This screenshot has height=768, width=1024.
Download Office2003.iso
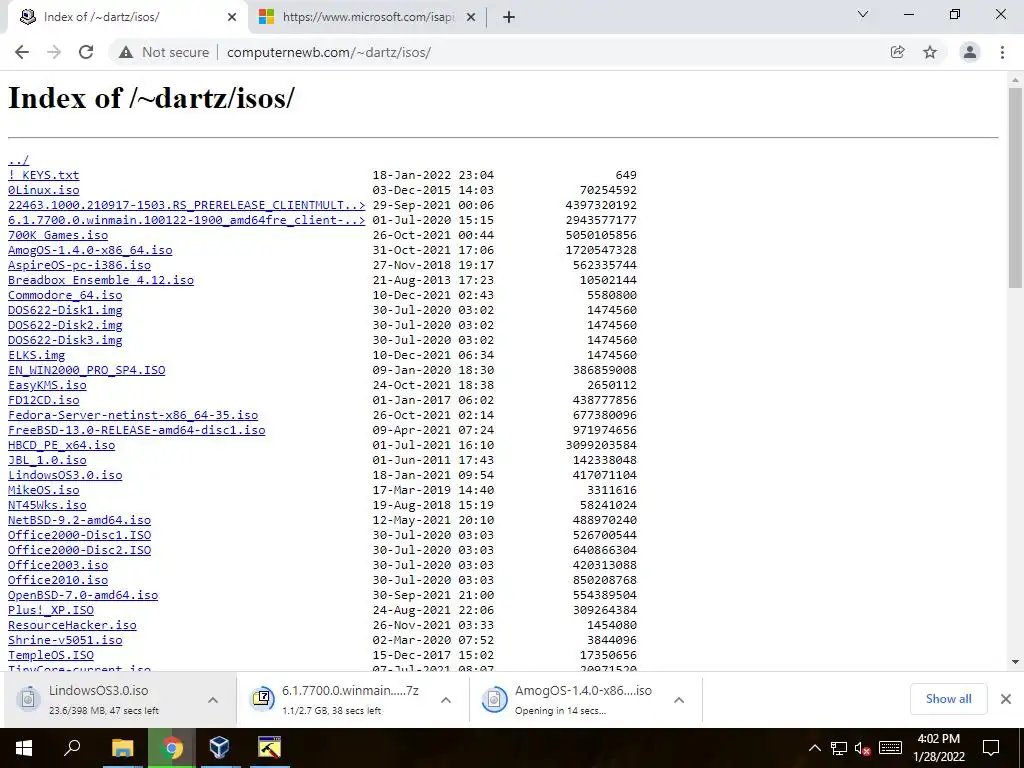57,566
